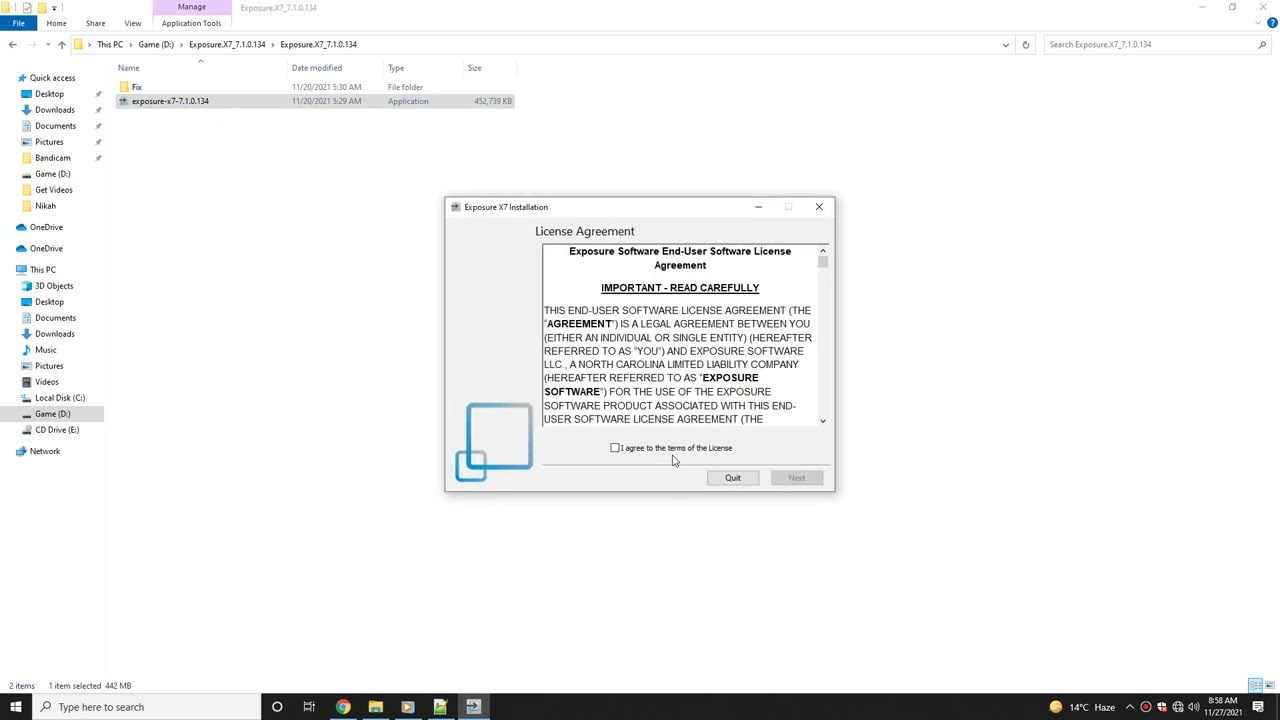Open the recent locations dropdown
Image resolution: width=1280 pixels, height=720 pixels.
(49, 44)
